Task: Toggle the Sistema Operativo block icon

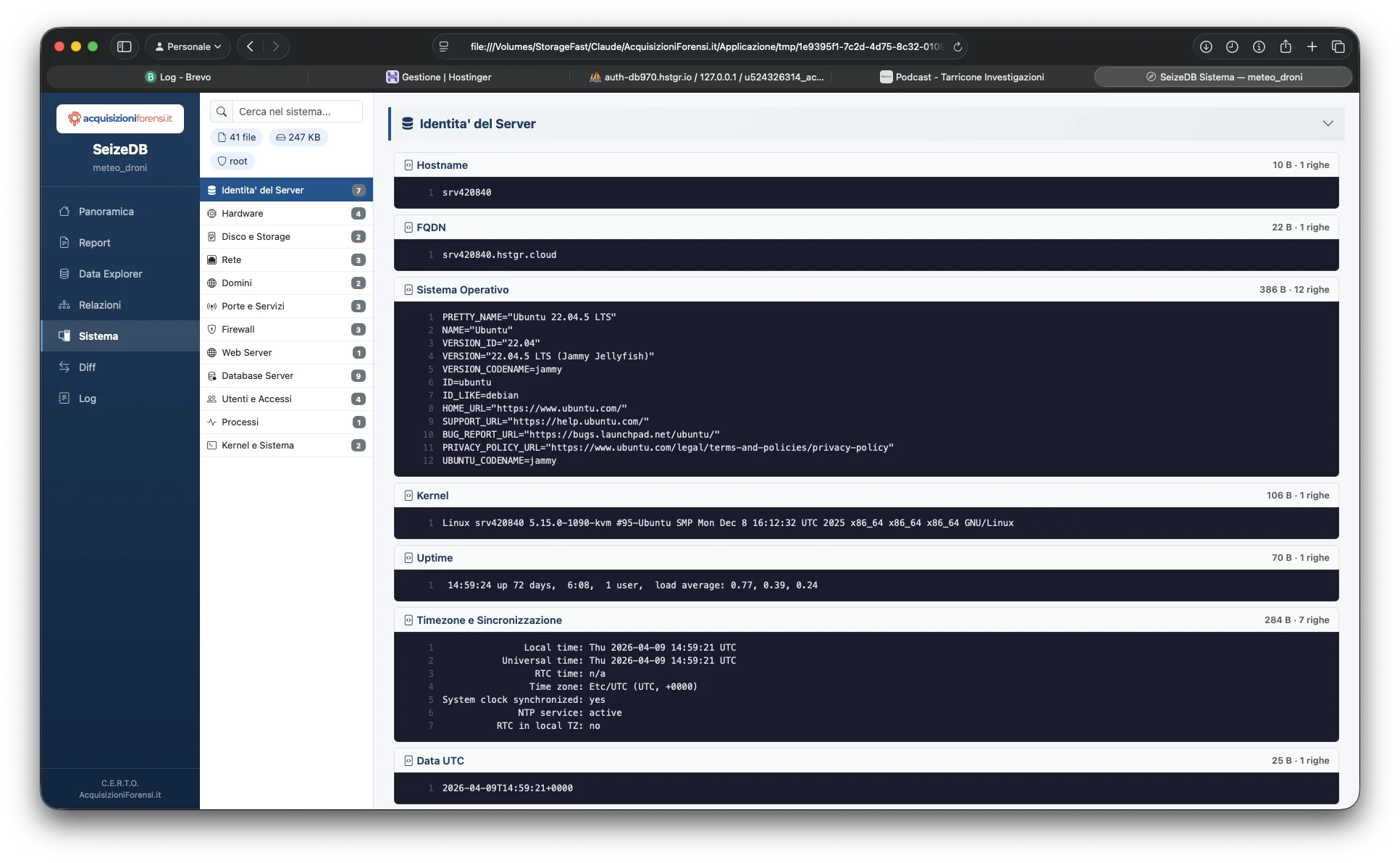Action: pos(408,290)
